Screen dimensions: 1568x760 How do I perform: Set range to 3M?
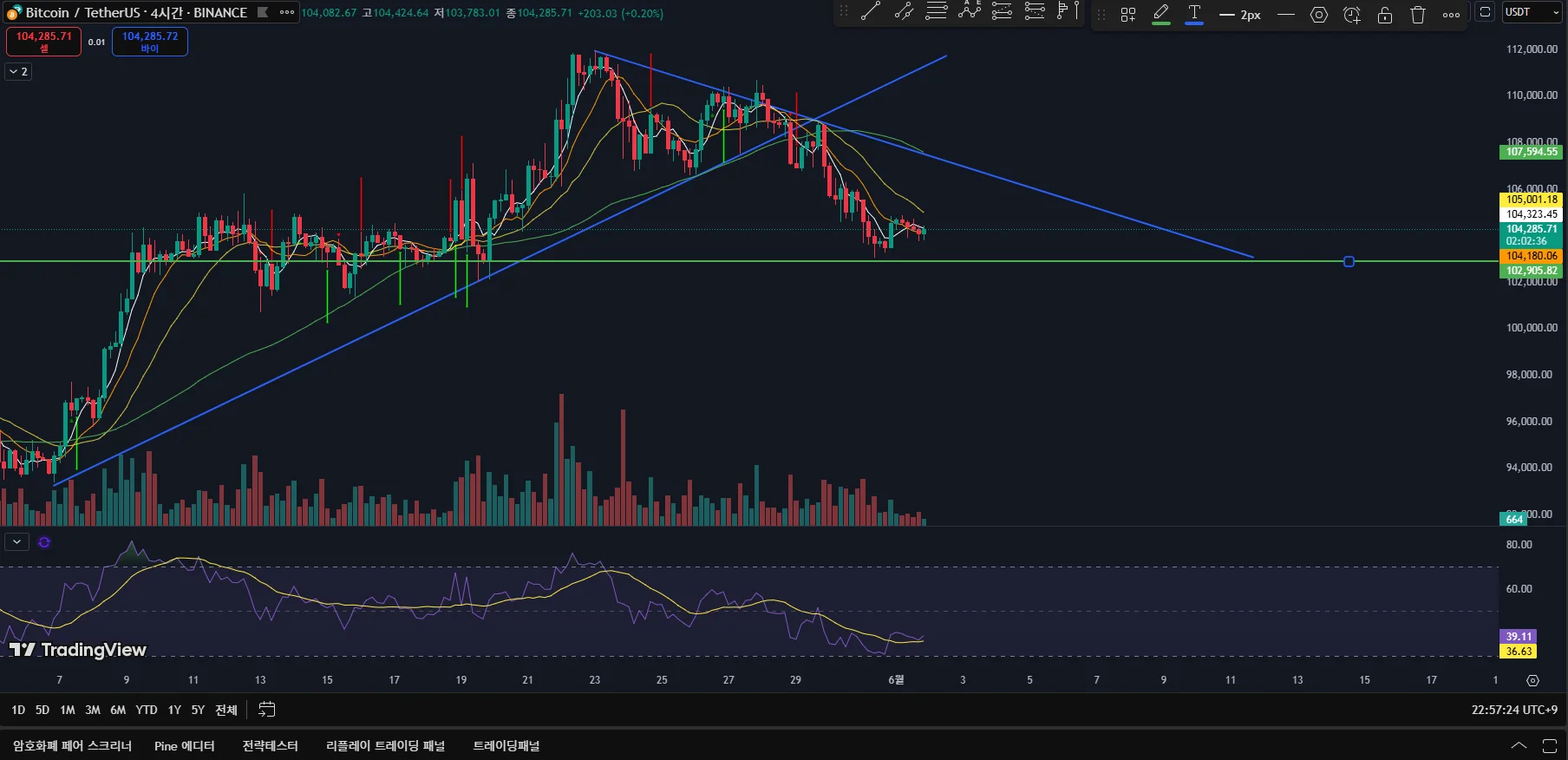tap(93, 710)
